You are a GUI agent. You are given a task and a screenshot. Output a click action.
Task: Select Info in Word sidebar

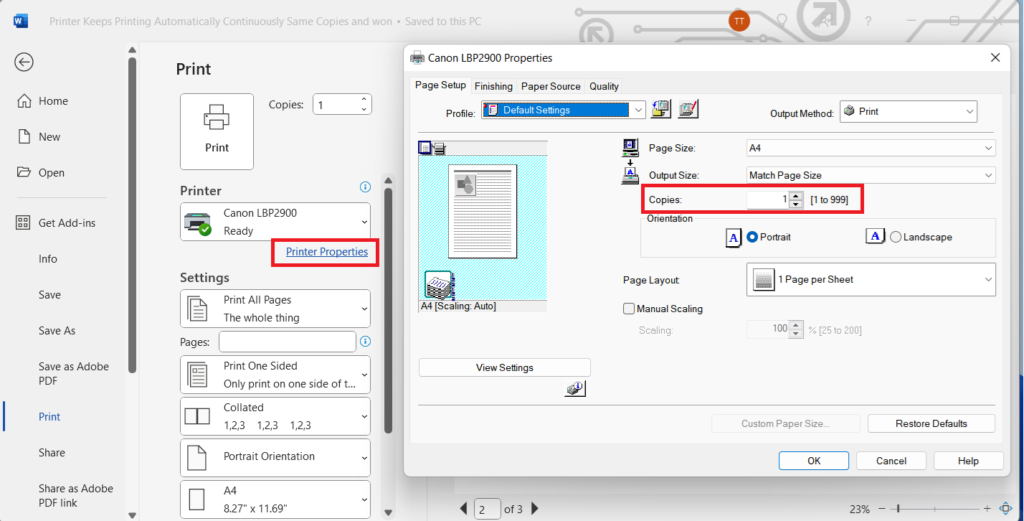tap(48, 259)
